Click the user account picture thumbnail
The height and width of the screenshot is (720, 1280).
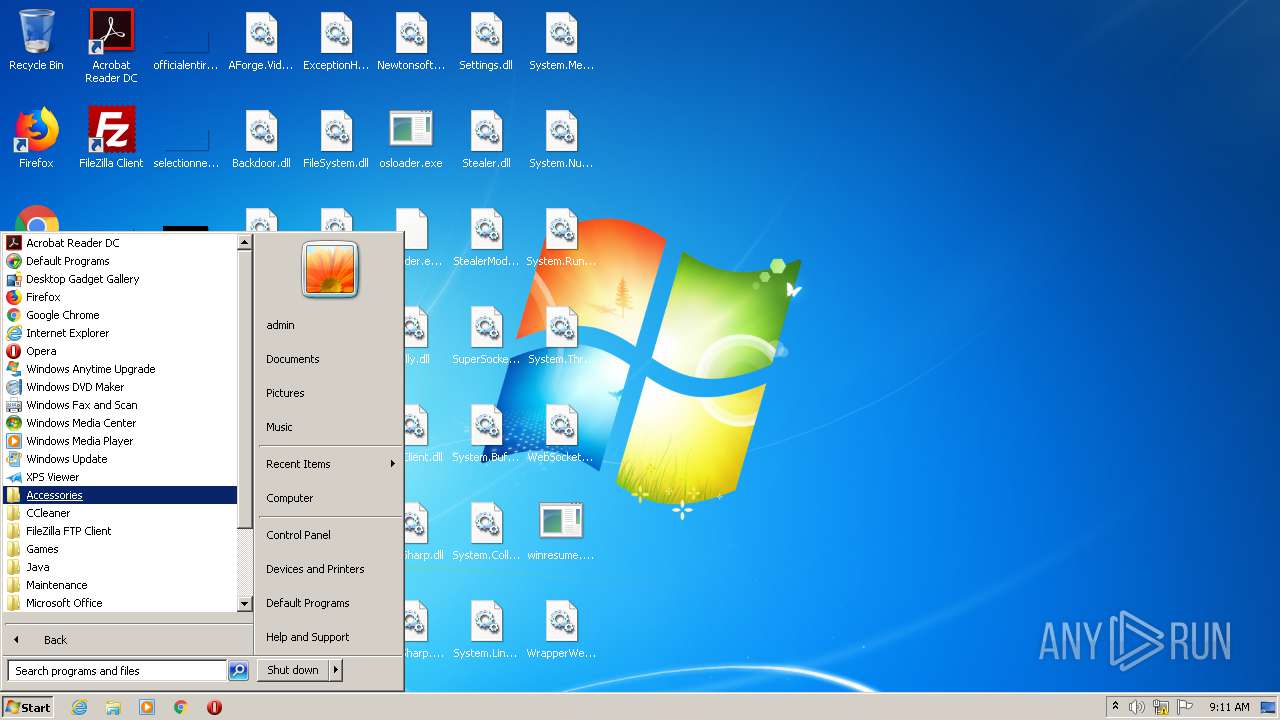[330, 270]
